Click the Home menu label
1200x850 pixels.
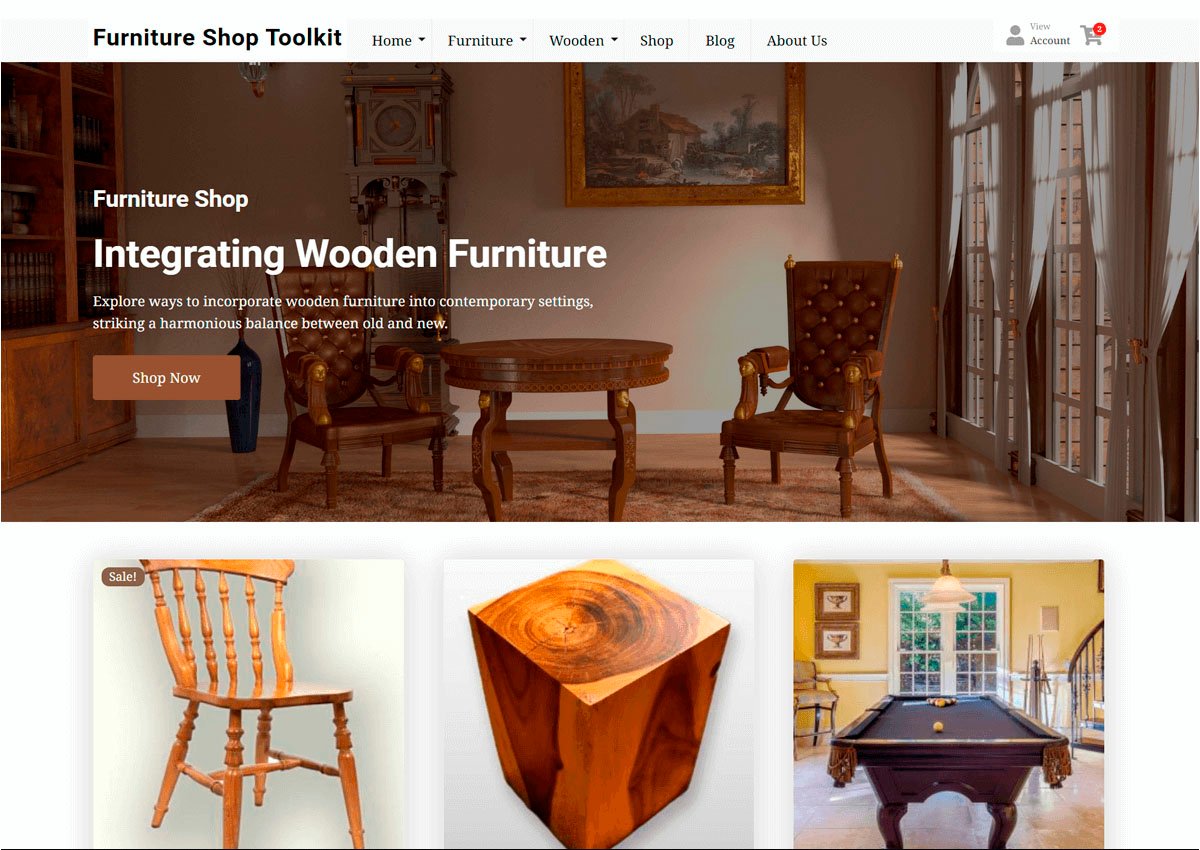coord(392,40)
